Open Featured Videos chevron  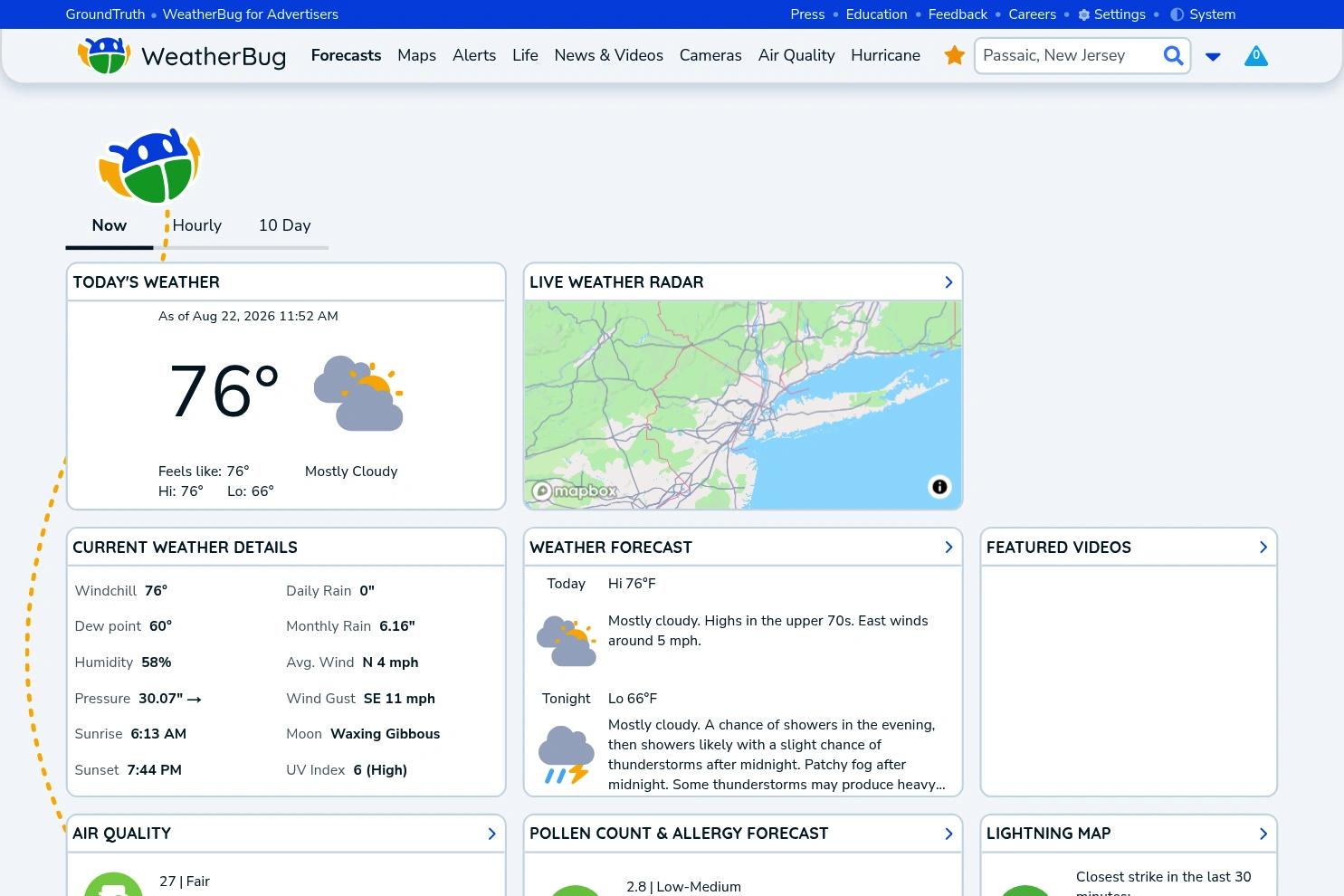click(1263, 548)
